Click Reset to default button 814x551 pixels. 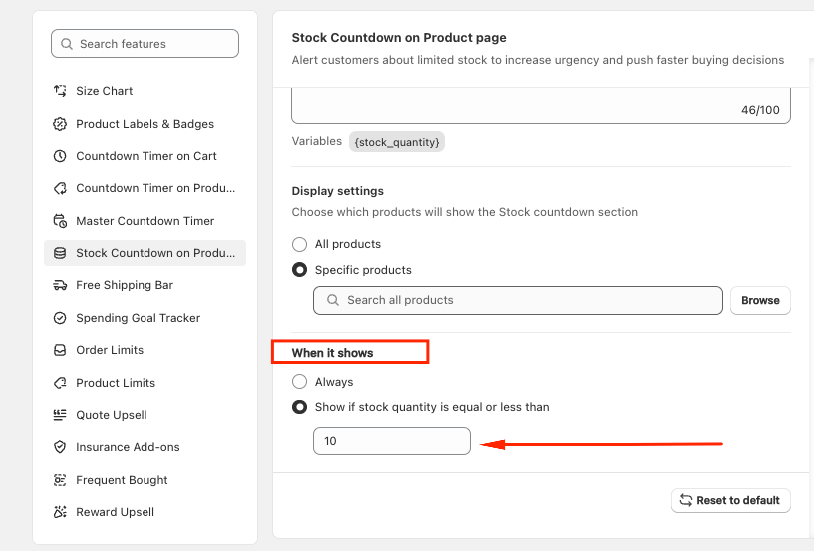[x=730, y=500]
